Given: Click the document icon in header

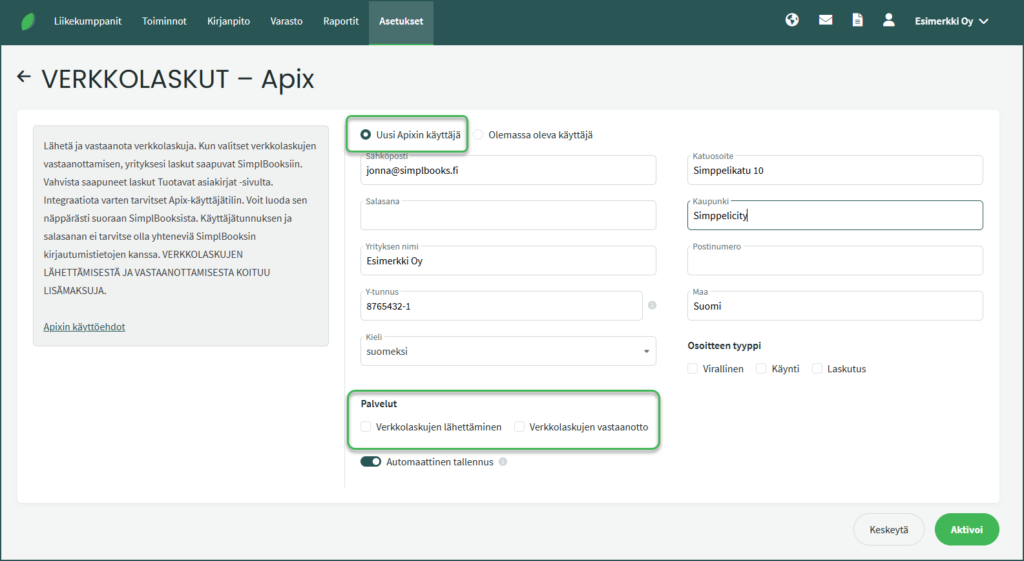Looking at the screenshot, I should (x=857, y=20).
